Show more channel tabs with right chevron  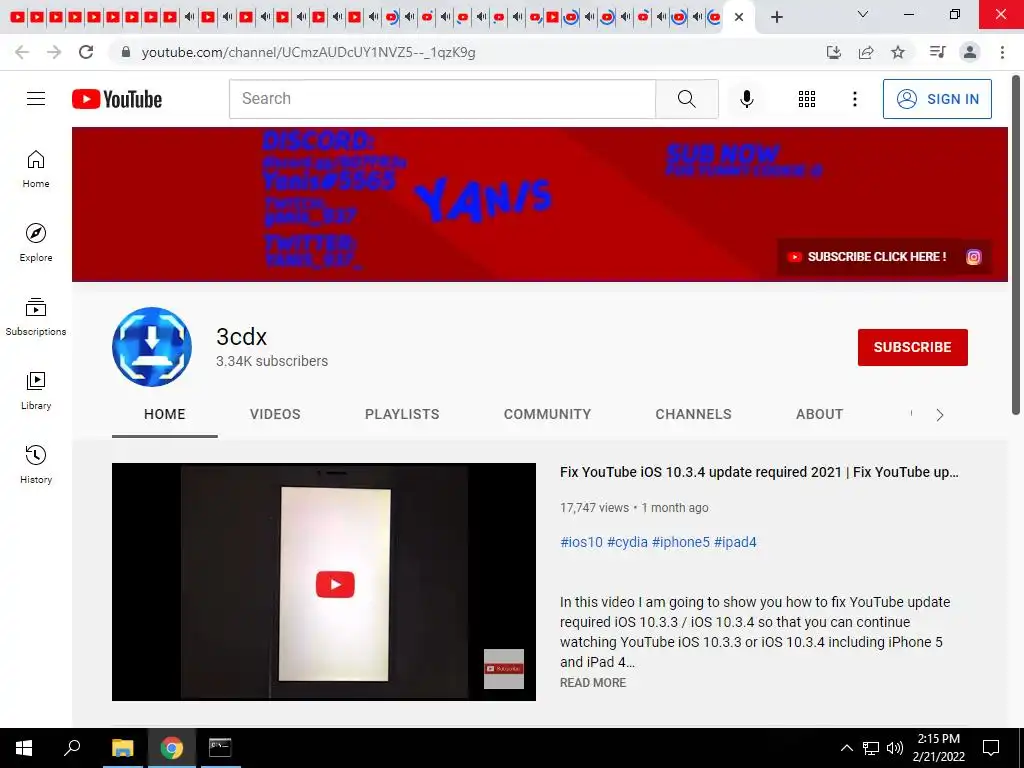940,415
